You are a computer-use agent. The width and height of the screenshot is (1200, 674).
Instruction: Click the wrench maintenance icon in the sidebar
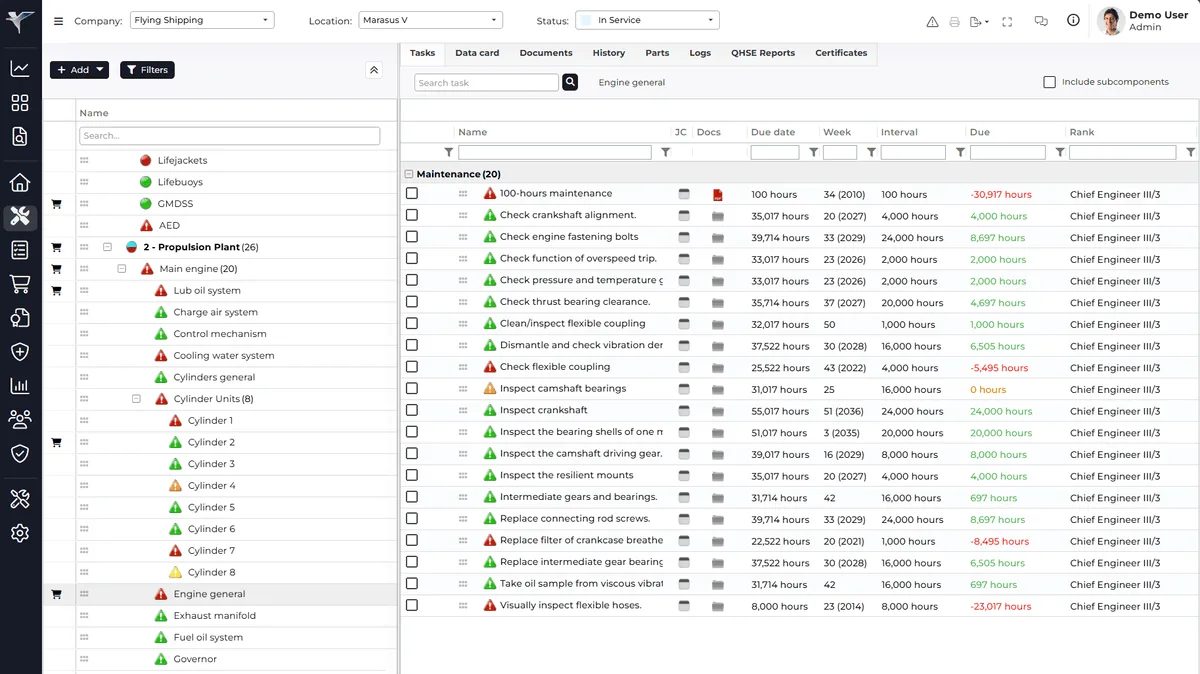[x=20, y=216]
